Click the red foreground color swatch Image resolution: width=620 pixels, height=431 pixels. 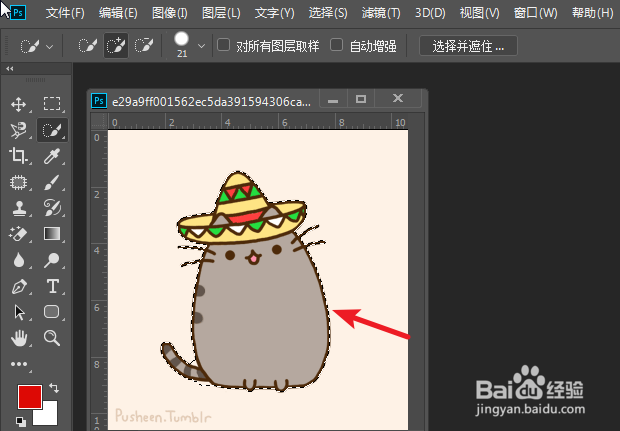point(30,397)
